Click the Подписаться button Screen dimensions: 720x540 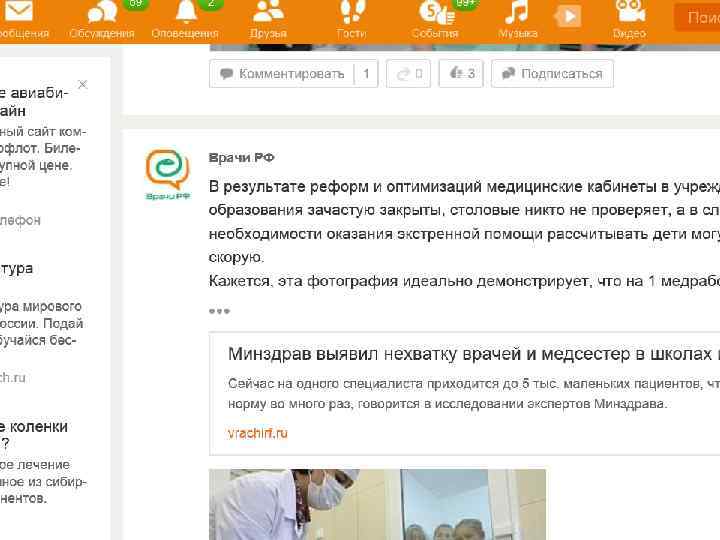tap(552, 73)
